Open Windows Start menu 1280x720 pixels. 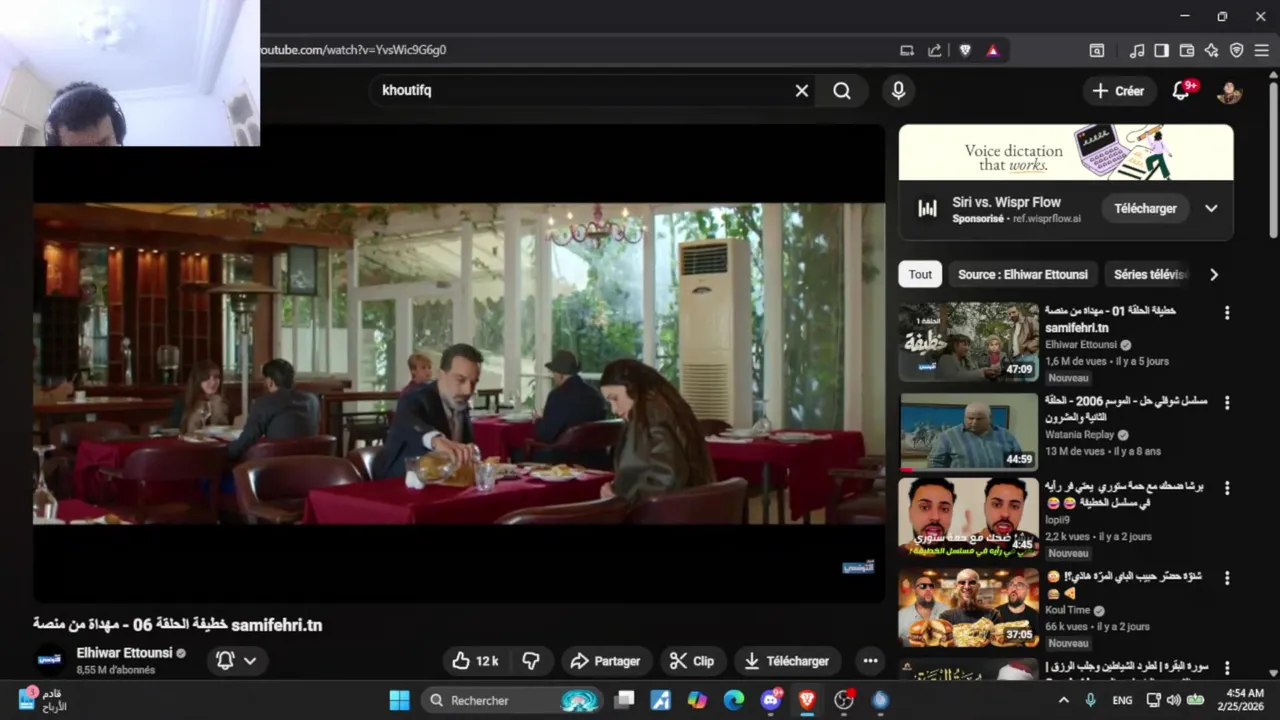399,700
